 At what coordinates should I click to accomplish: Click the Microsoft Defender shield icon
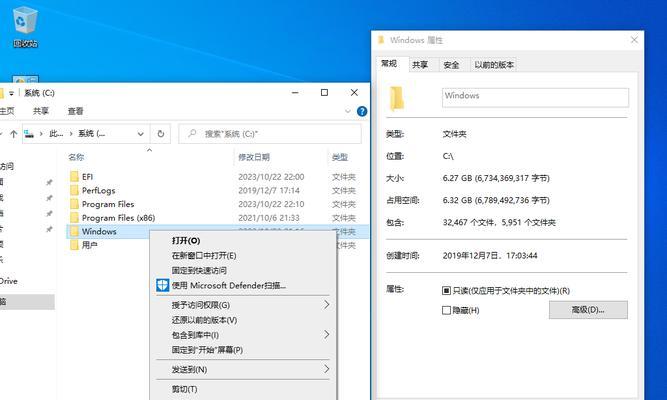point(162,285)
